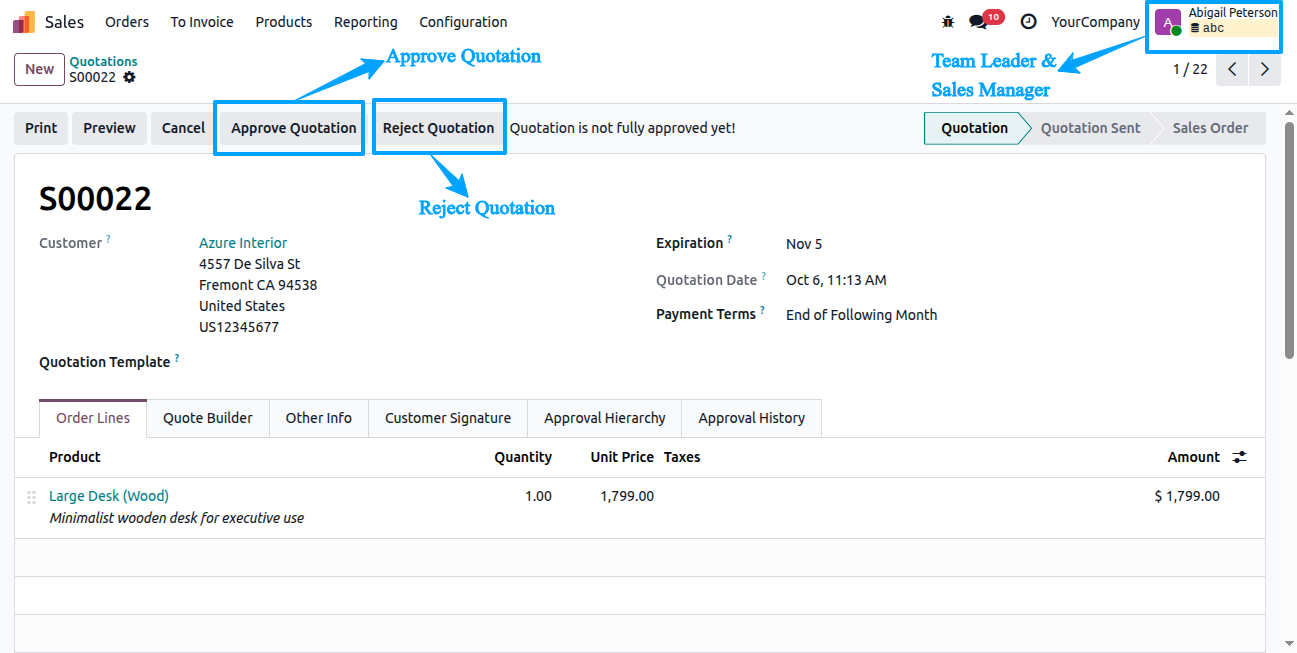1297x653 pixels.
Task: Select the Quotation Sent status stage
Action: tap(1090, 128)
